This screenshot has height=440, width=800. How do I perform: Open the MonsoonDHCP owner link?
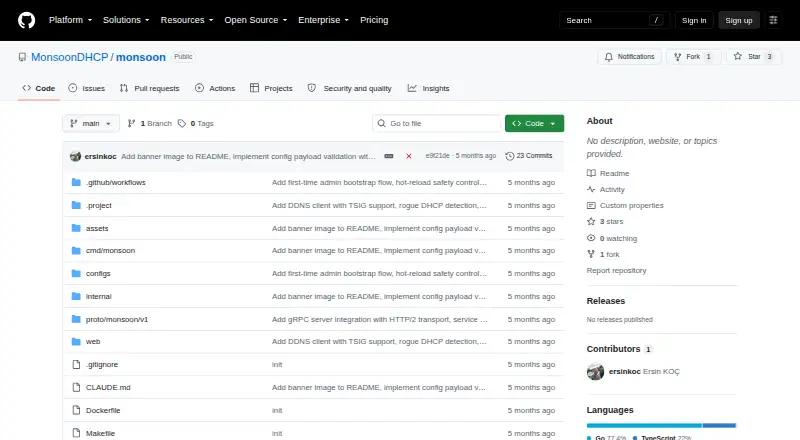tap(69, 57)
